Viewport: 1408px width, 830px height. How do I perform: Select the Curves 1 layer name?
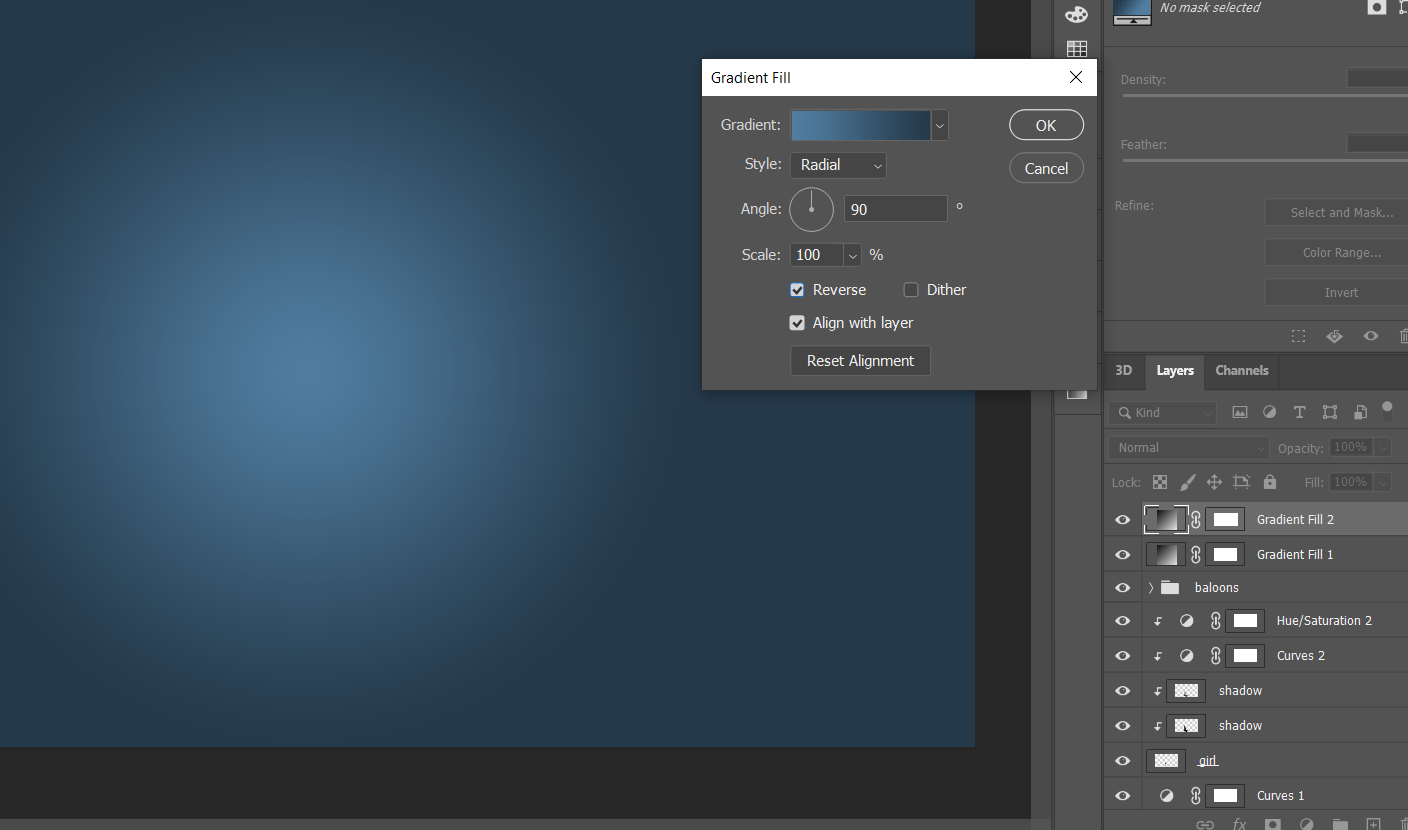[x=1280, y=796]
